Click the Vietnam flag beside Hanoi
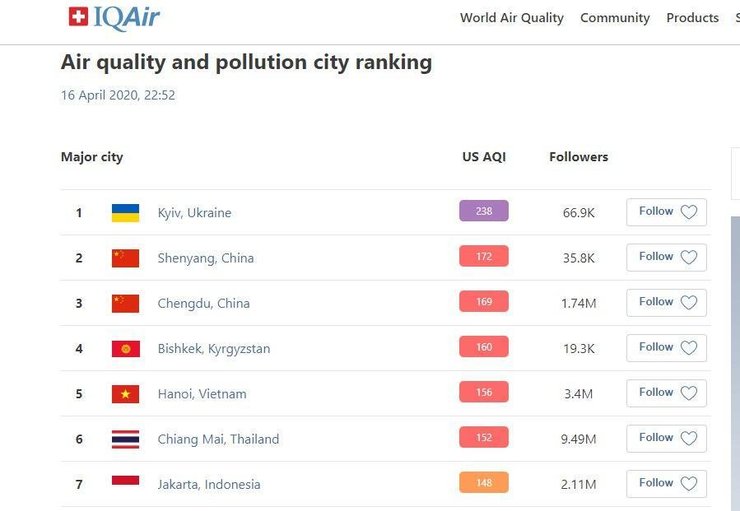 pyautogui.click(x=125, y=394)
